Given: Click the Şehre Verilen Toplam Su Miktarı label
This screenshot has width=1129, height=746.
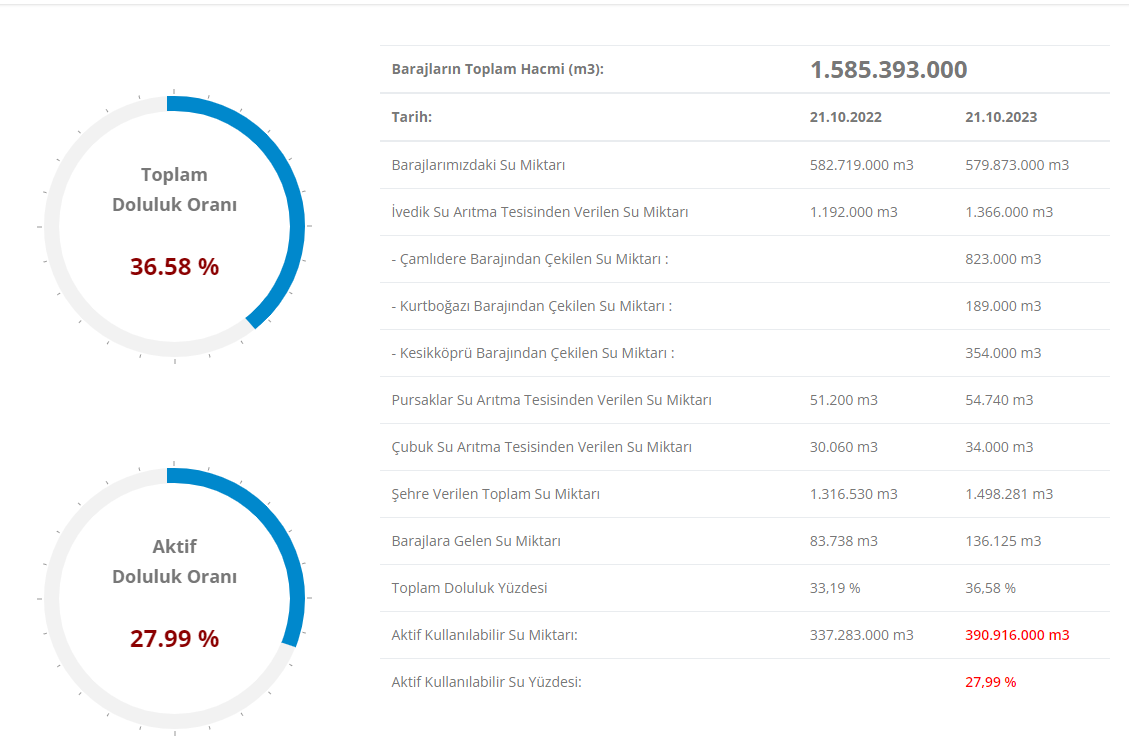Looking at the screenshot, I should click(x=495, y=494).
